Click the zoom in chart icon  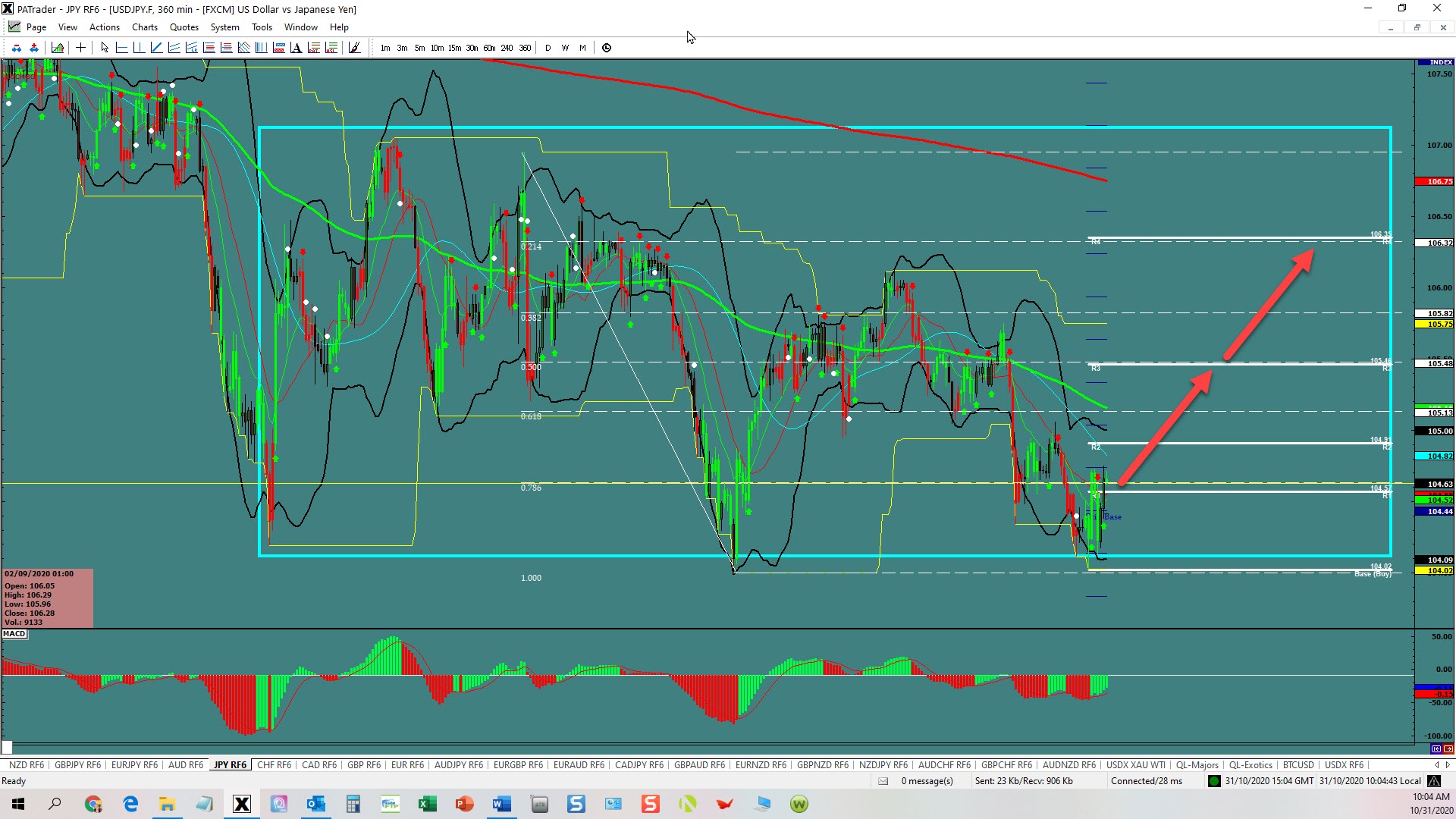pyautogui.click(x=34, y=48)
